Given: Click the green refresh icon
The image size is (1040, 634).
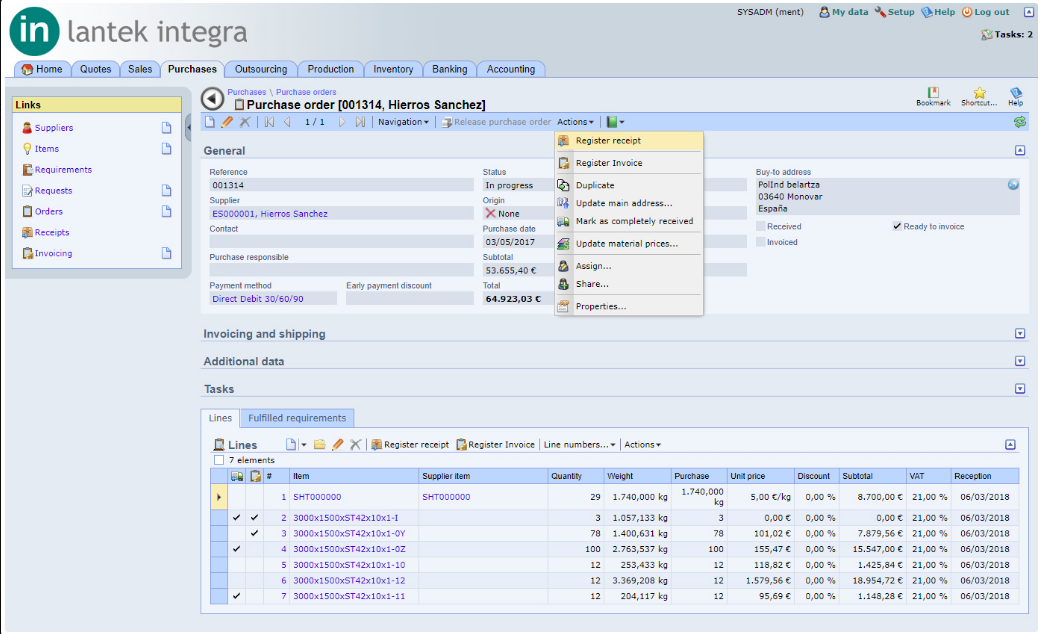Looking at the screenshot, I should click(1019, 122).
